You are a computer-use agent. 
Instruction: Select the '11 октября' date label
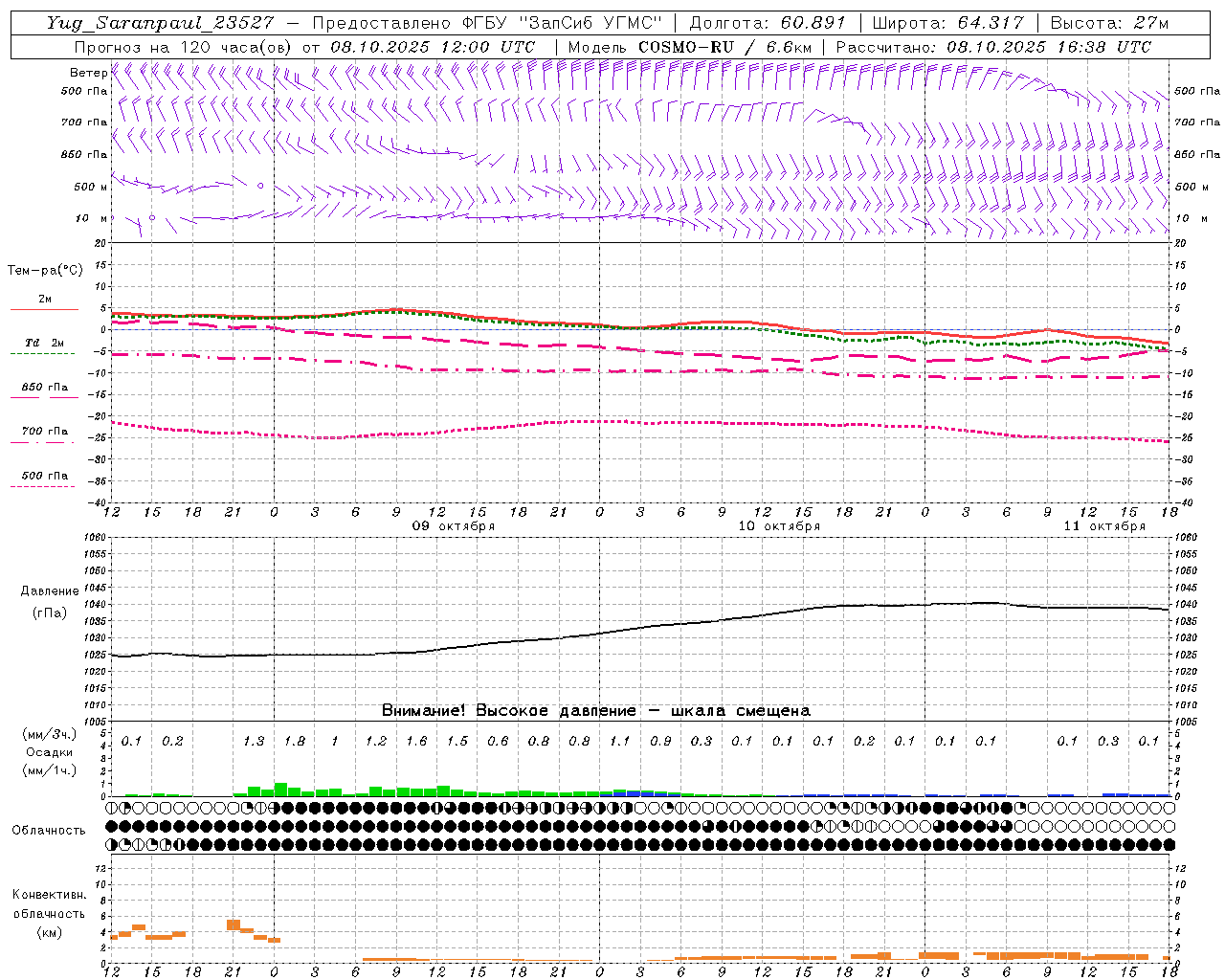(x=1104, y=526)
